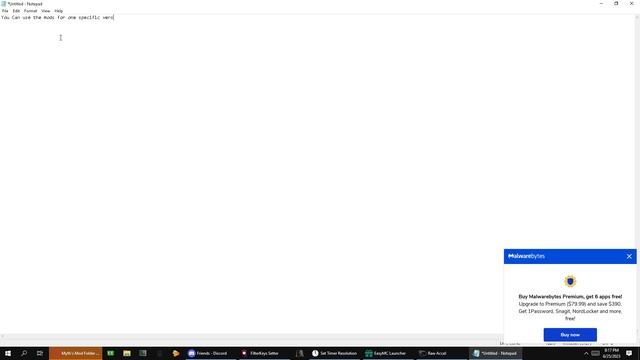Open File Explorer from the taskbar
Screen dimensions: 640x360
pos(127,353)
